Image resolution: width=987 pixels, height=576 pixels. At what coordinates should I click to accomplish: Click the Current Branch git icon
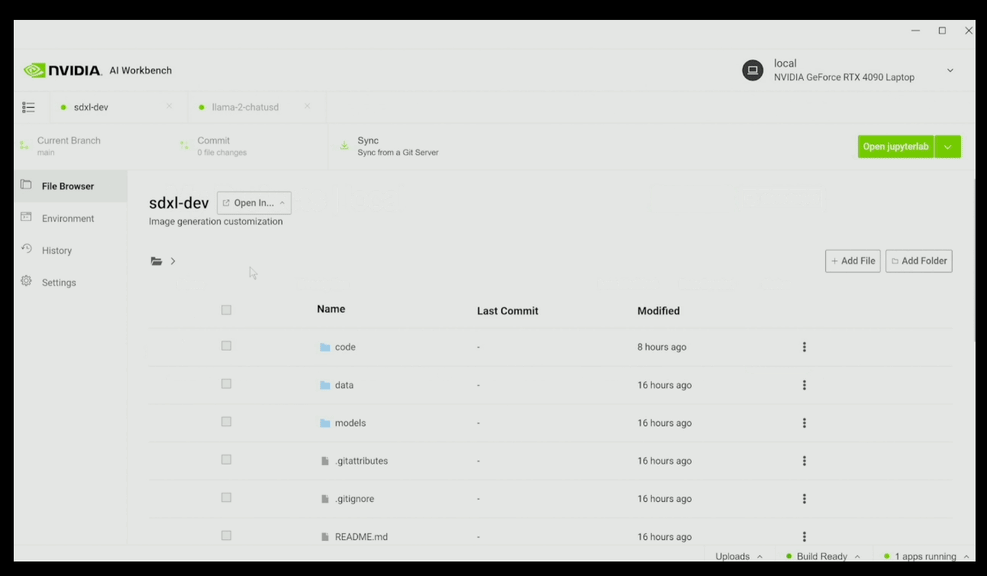tap(24, 145)
